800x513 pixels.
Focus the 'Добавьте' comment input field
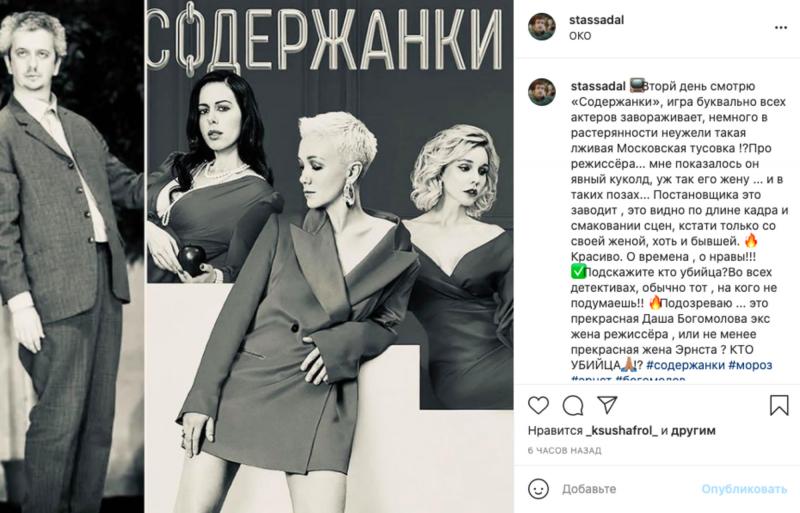coord(628,489)
